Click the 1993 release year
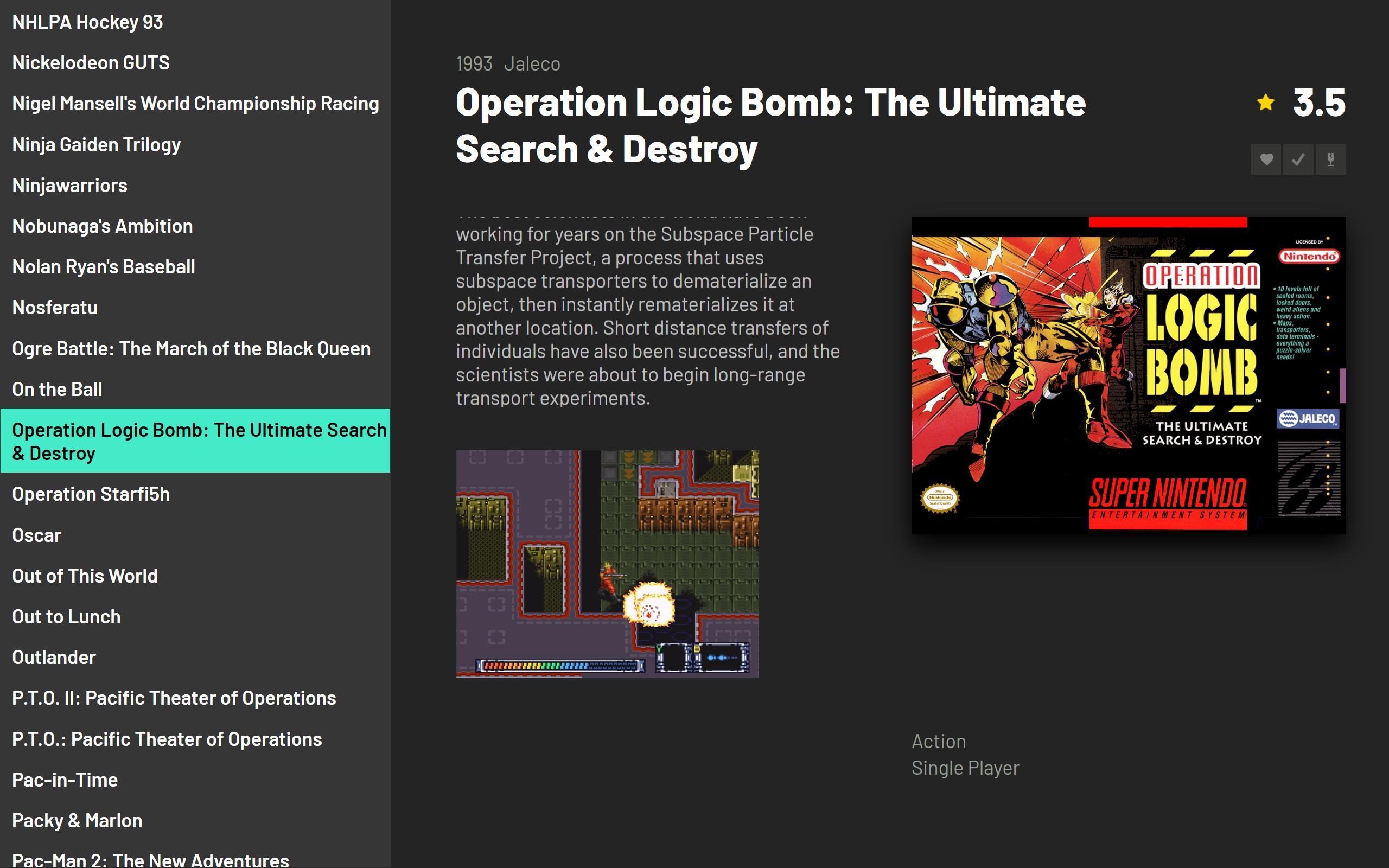 [474, 63]
